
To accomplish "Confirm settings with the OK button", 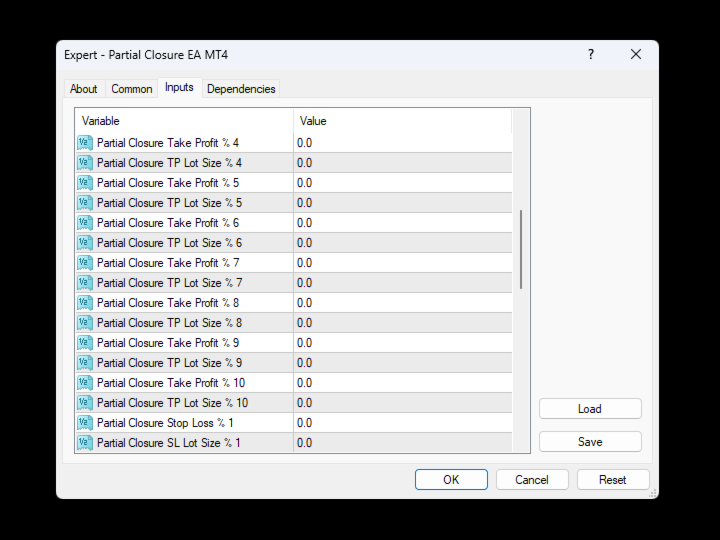I will [x=451, y=479].
